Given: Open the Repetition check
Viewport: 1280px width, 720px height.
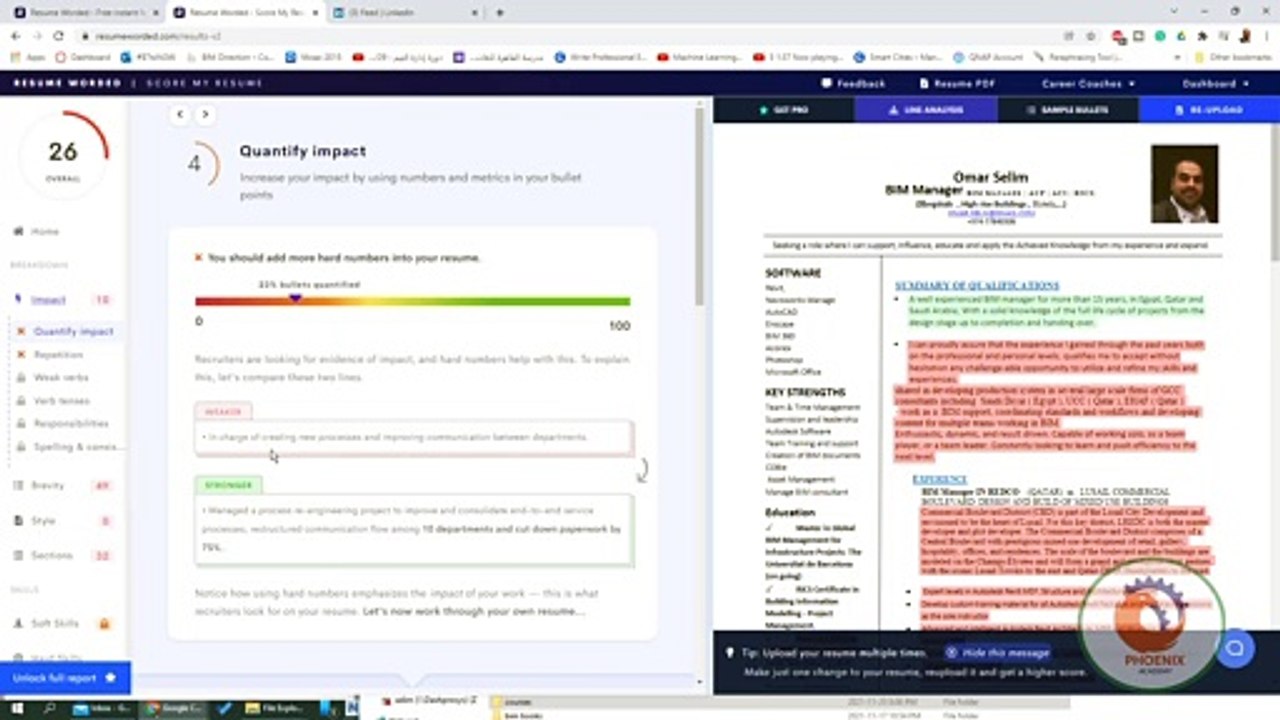Looking at the screenshot, I should point(50,354).
